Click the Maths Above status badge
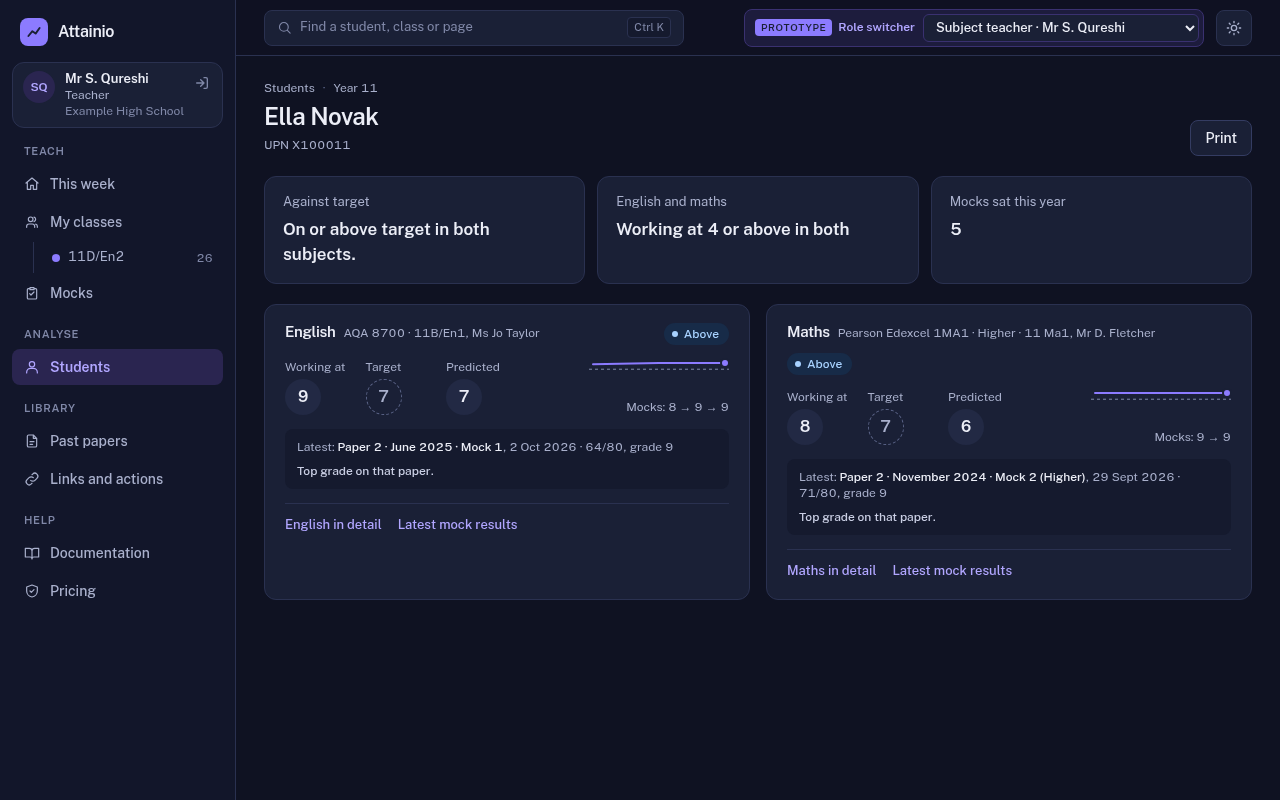1280x800 pixels. pos(819,364)
